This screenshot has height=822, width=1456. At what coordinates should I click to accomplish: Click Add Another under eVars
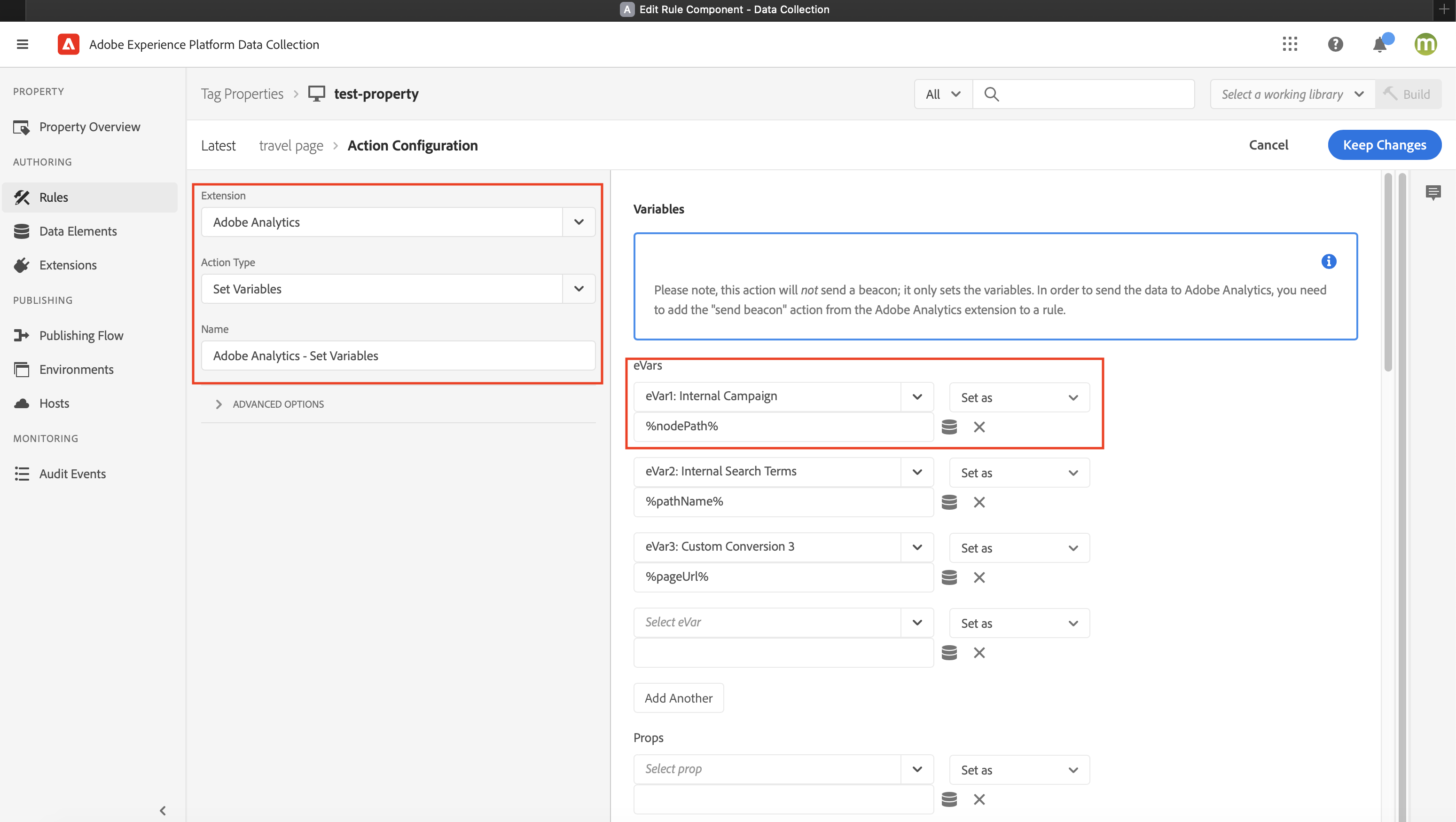click(x=678, y=697)
